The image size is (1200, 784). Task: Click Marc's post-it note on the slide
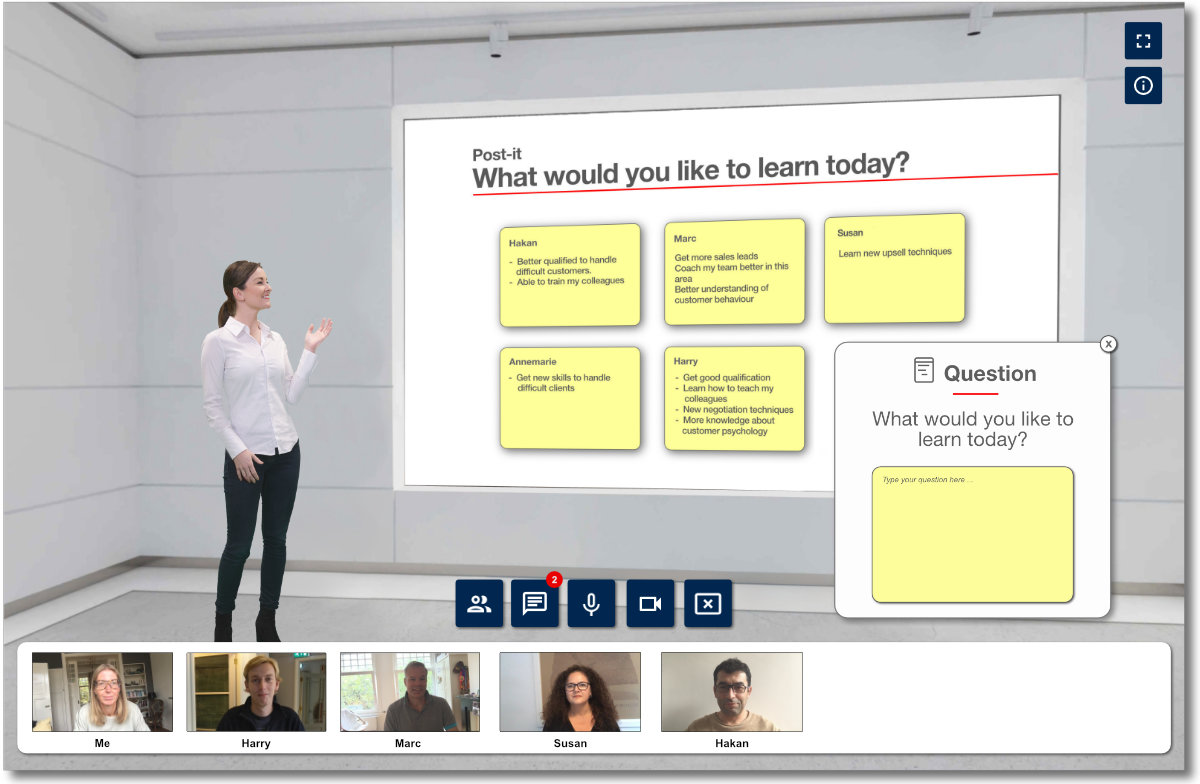coord(734,272)
